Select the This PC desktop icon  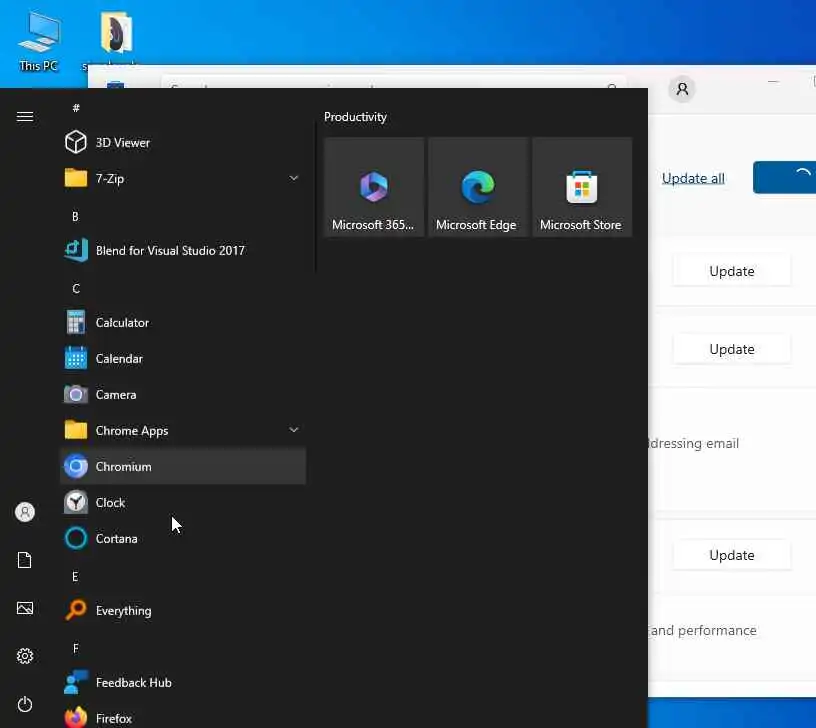click(39, 42)
